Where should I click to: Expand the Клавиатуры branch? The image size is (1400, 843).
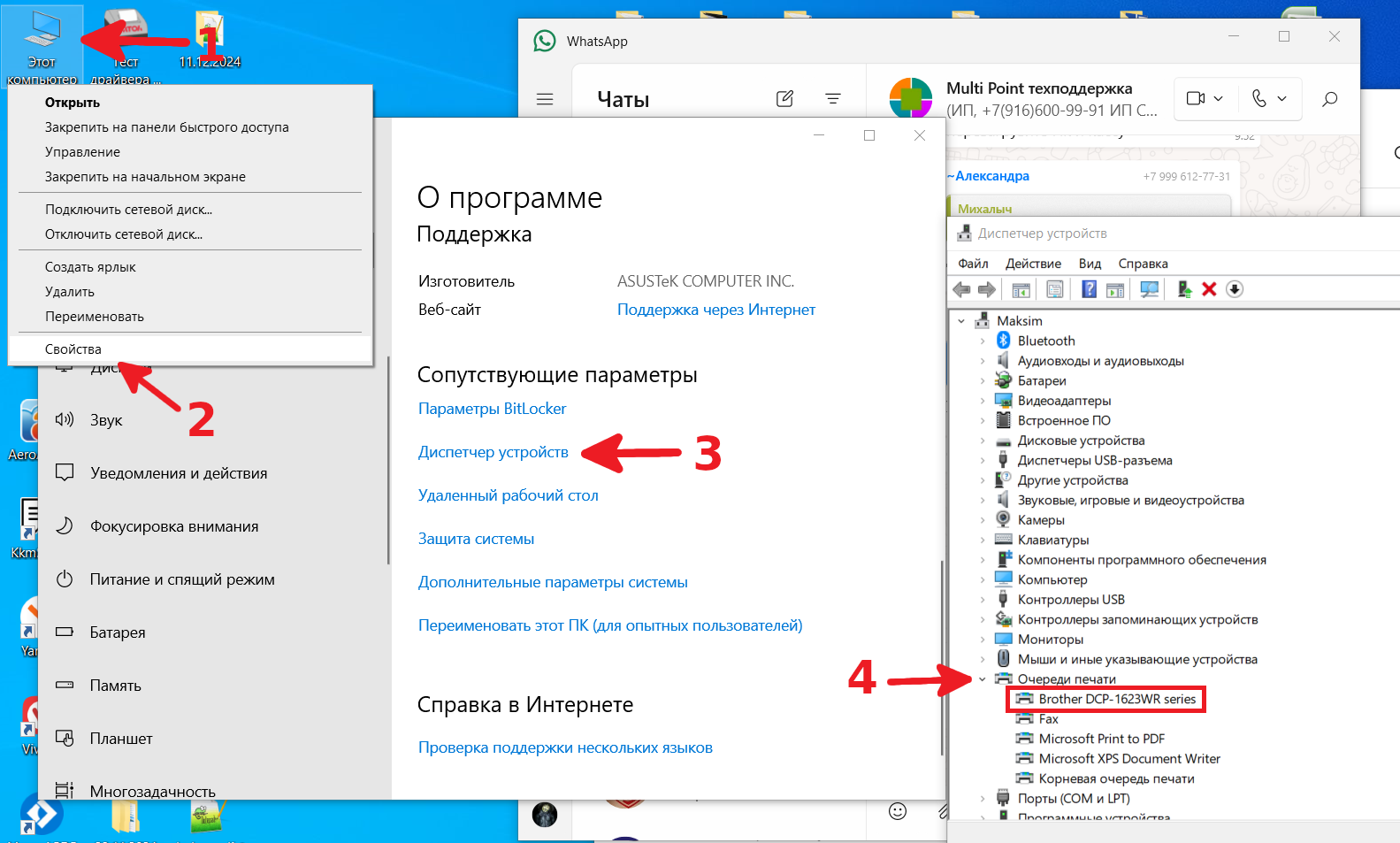click(982, 540)
